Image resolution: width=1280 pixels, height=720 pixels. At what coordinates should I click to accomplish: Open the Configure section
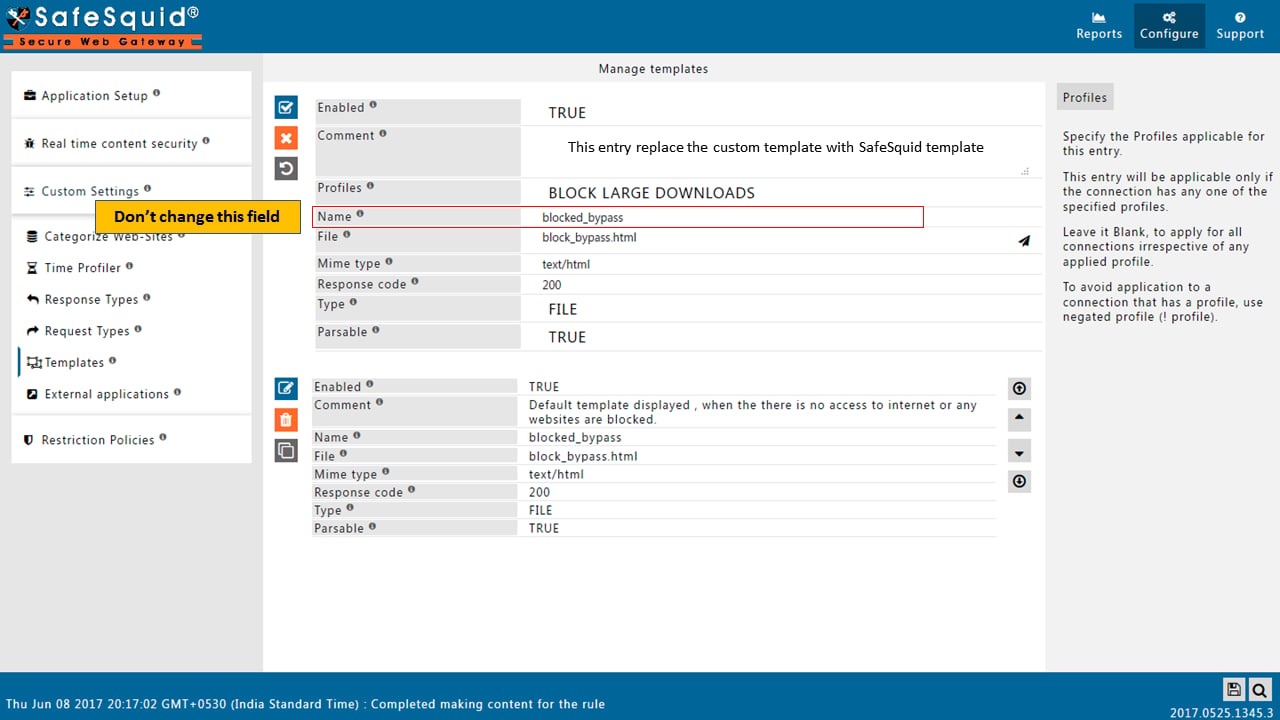tap(1169, 26)
